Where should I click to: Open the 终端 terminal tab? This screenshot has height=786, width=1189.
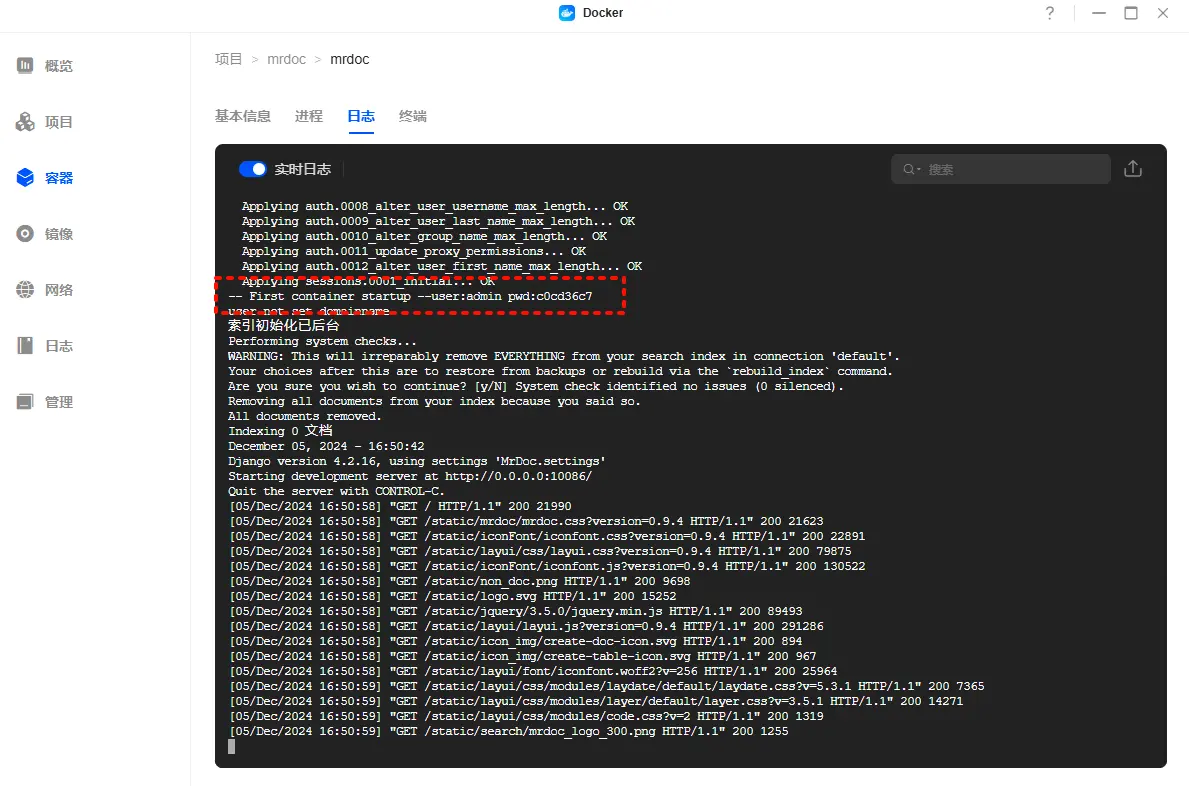[413, 116]
